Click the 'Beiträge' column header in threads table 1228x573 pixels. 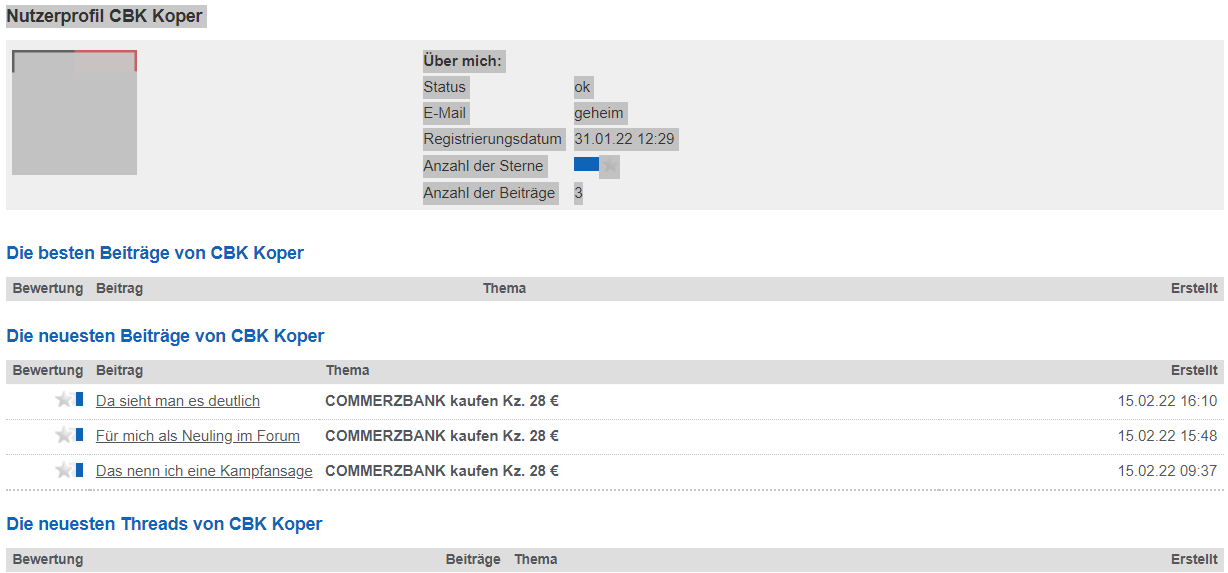[473, 560]
